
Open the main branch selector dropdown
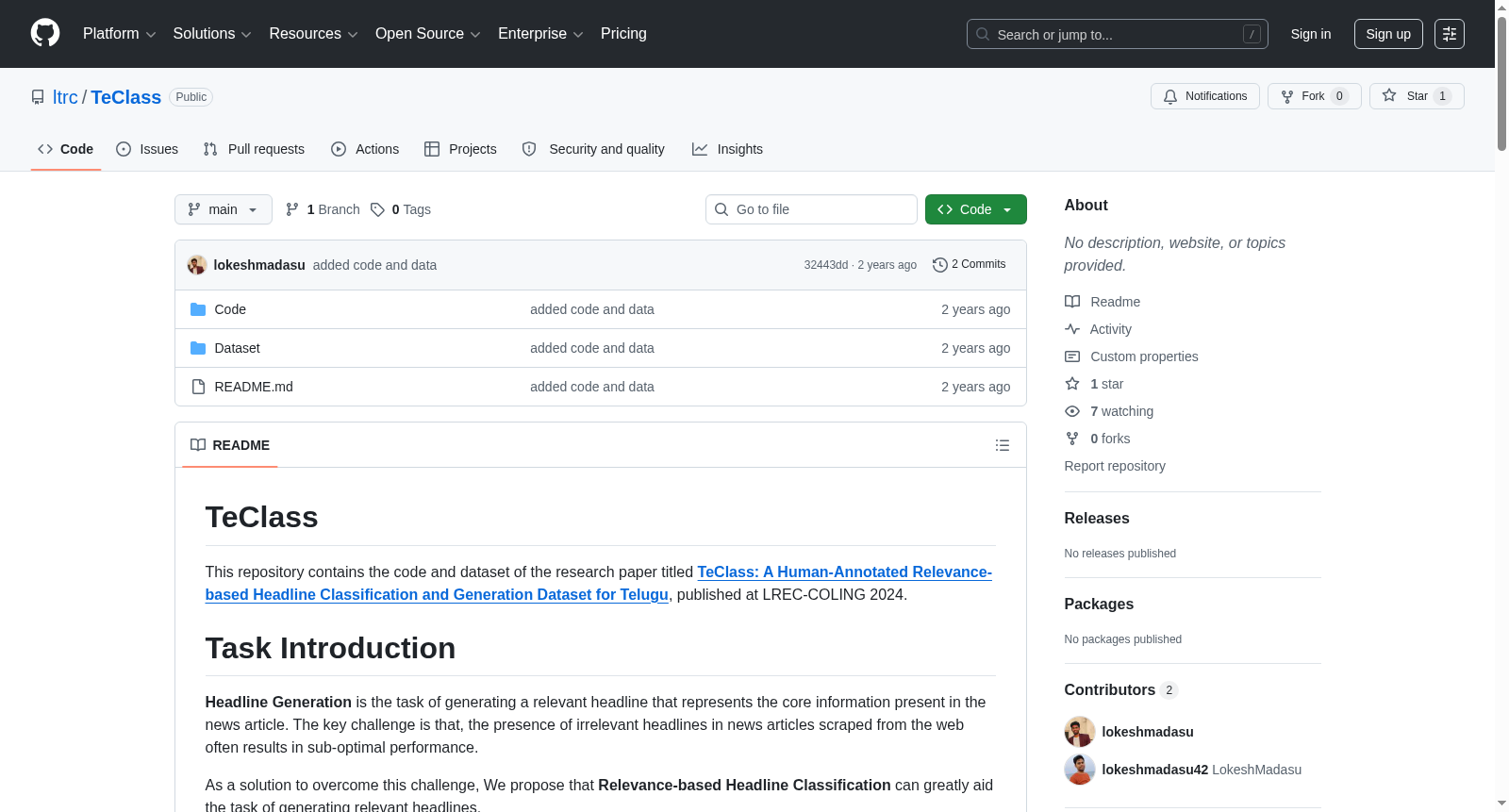click(x=224, y=209)
